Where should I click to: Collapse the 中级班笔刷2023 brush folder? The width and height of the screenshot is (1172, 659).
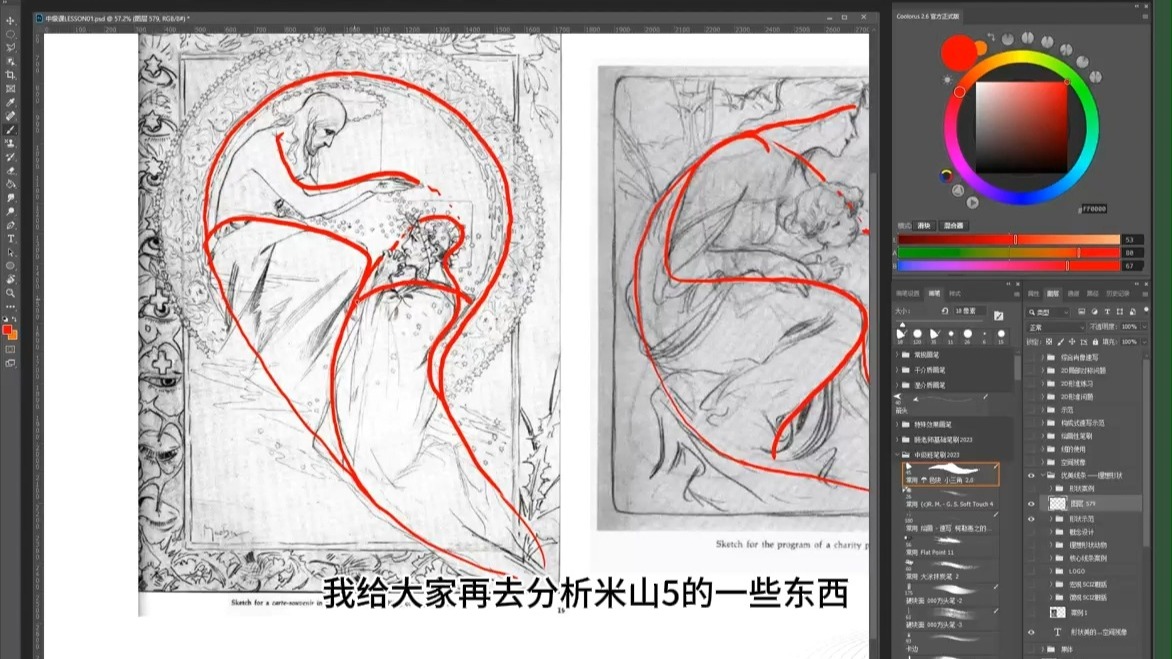[898, 454]
